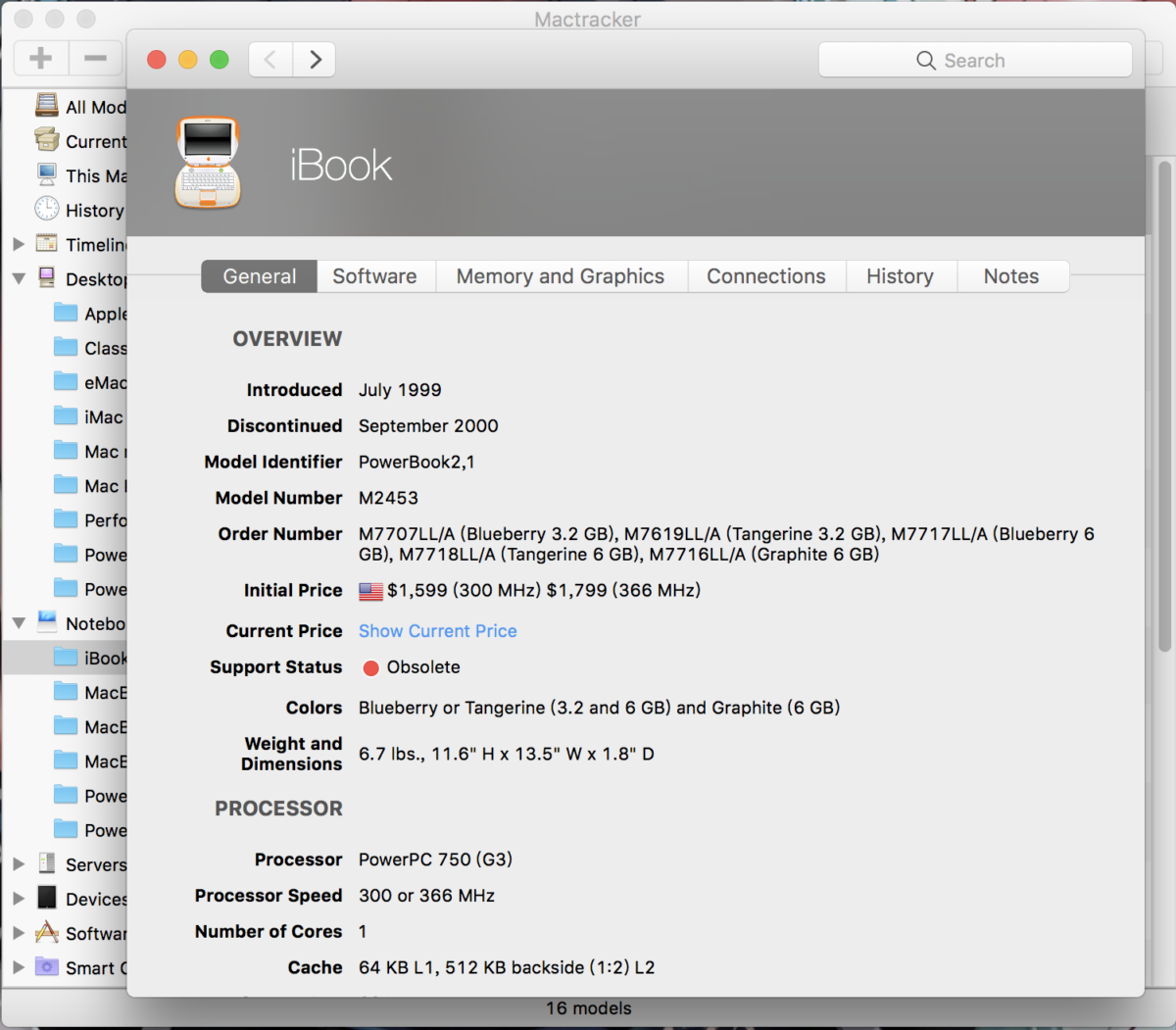1176x1030 pixels.
Task: Click the plus add button in toolbar
Action: point(41,59)
